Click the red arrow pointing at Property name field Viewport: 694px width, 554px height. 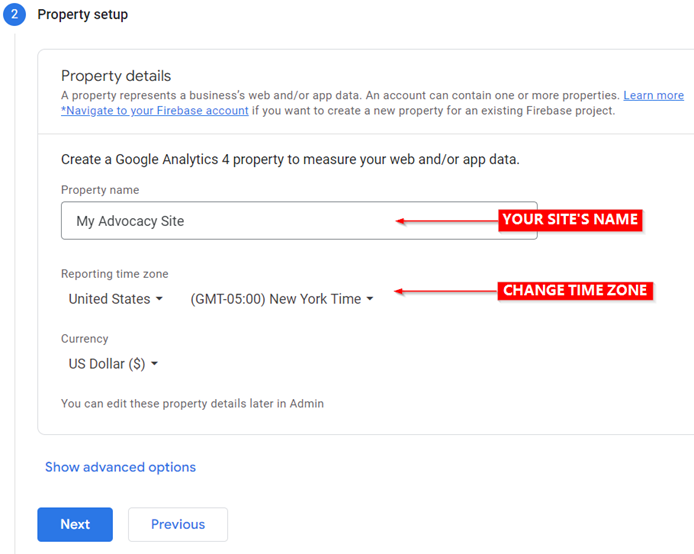tap(445, 221)
